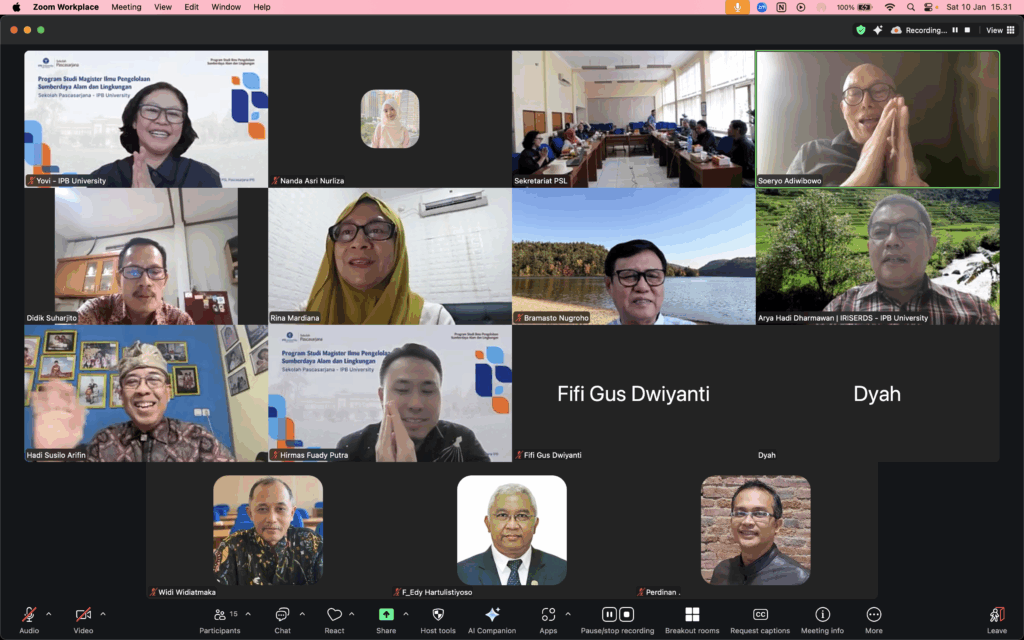Pause recording in the bottom toolbar
The height and width of the screenshot is (640, 1024).
click(609, 614)
